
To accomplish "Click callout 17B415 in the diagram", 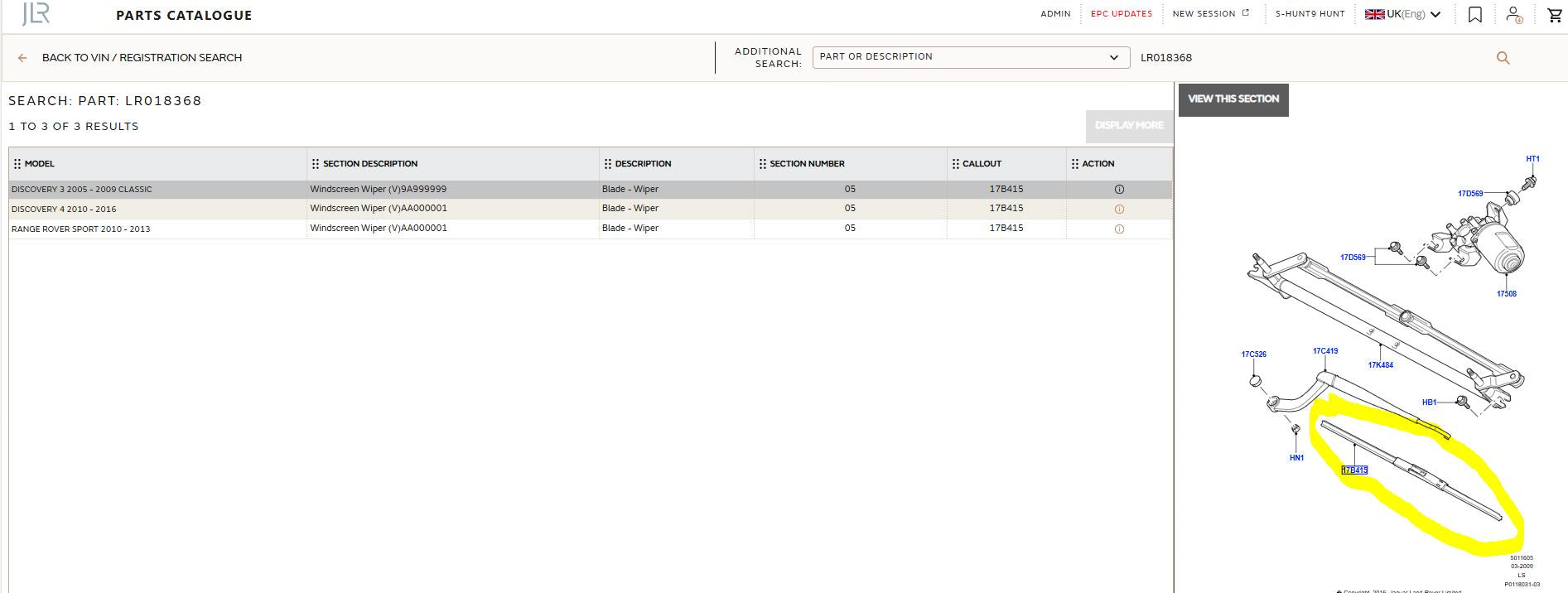I will (x=1354, y=470).
